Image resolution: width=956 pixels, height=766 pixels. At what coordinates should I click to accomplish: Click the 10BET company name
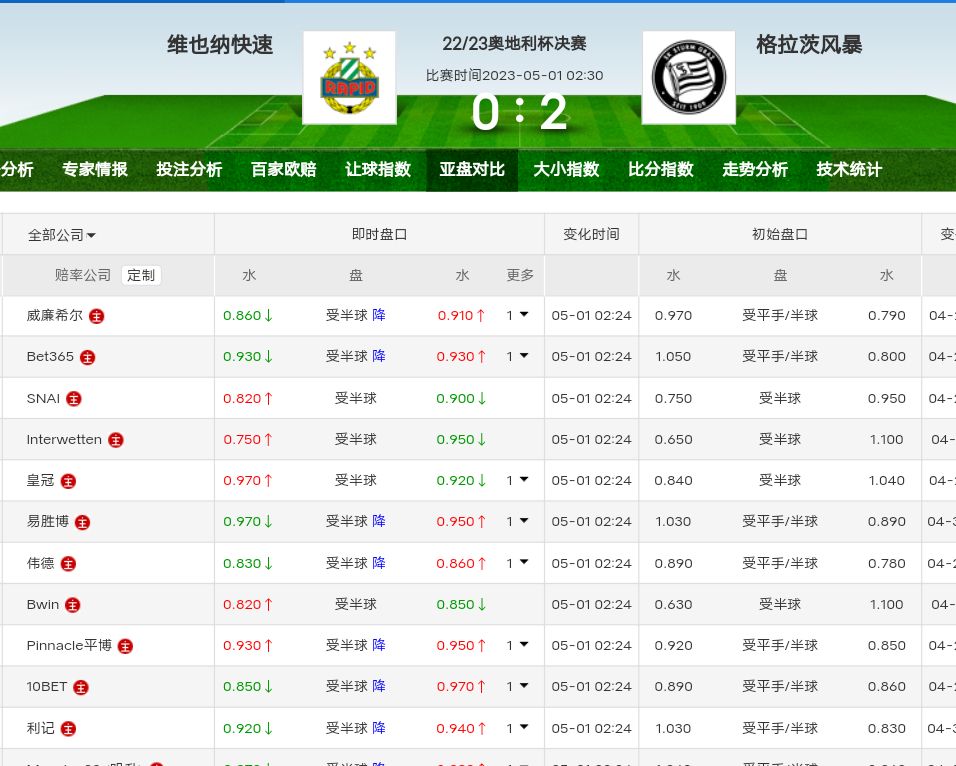[47, 686]
